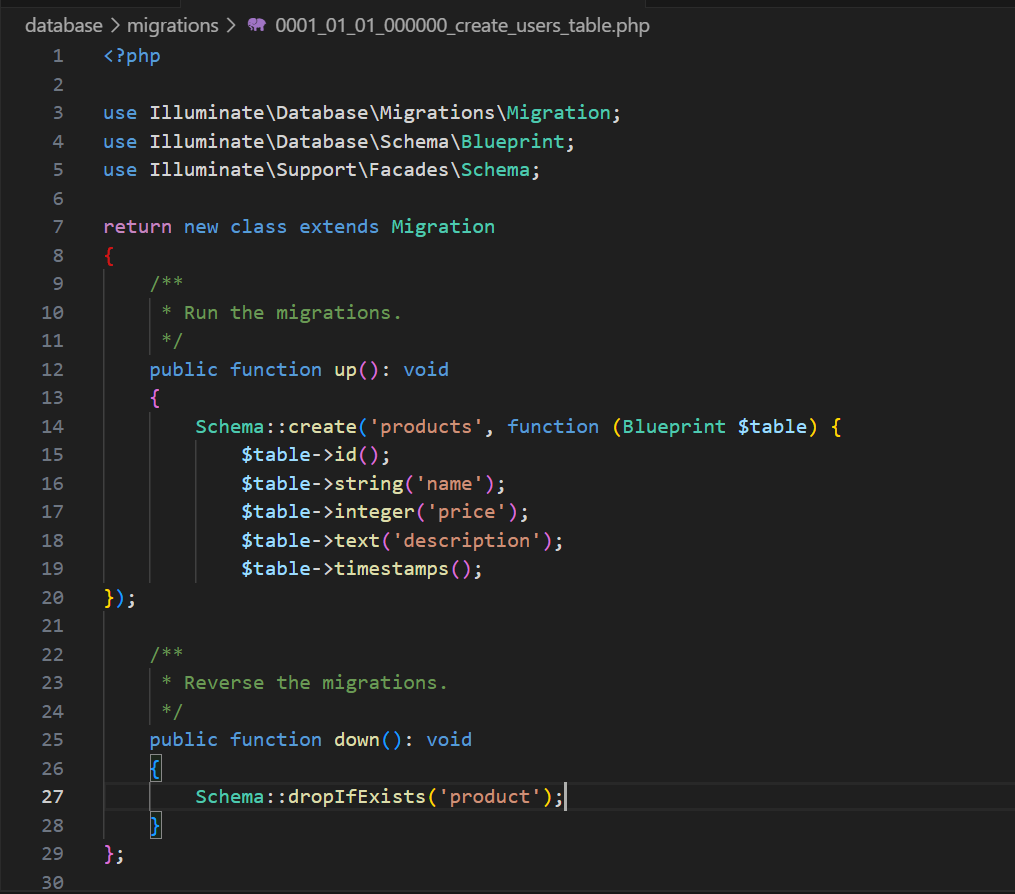Select line number 14 in gutter
This screenshot has width=1015, height=894.
(52, 427)
